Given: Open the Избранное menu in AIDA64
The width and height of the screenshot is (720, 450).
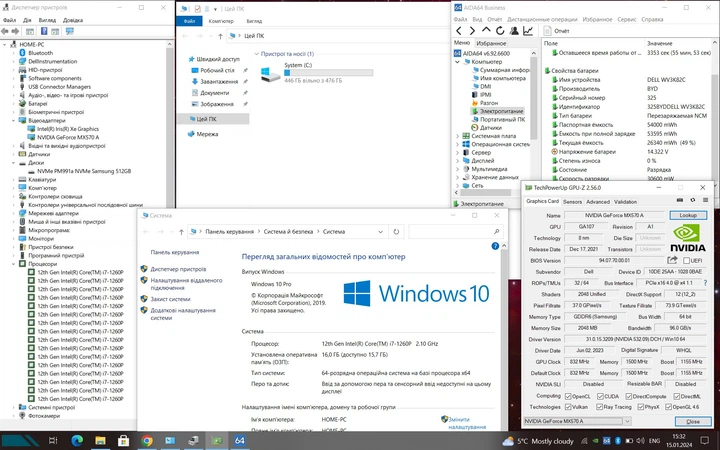Looking at the screenshot, I should coord(597,19).
